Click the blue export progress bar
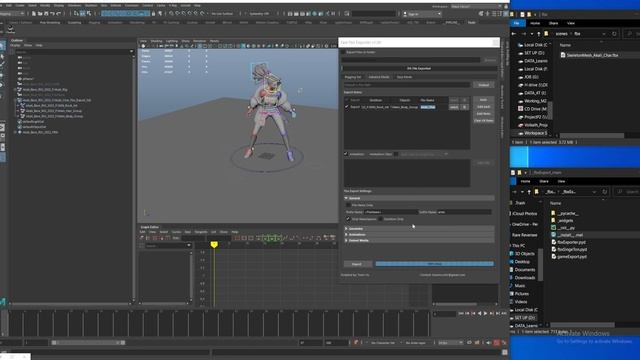 pos(434,264)
